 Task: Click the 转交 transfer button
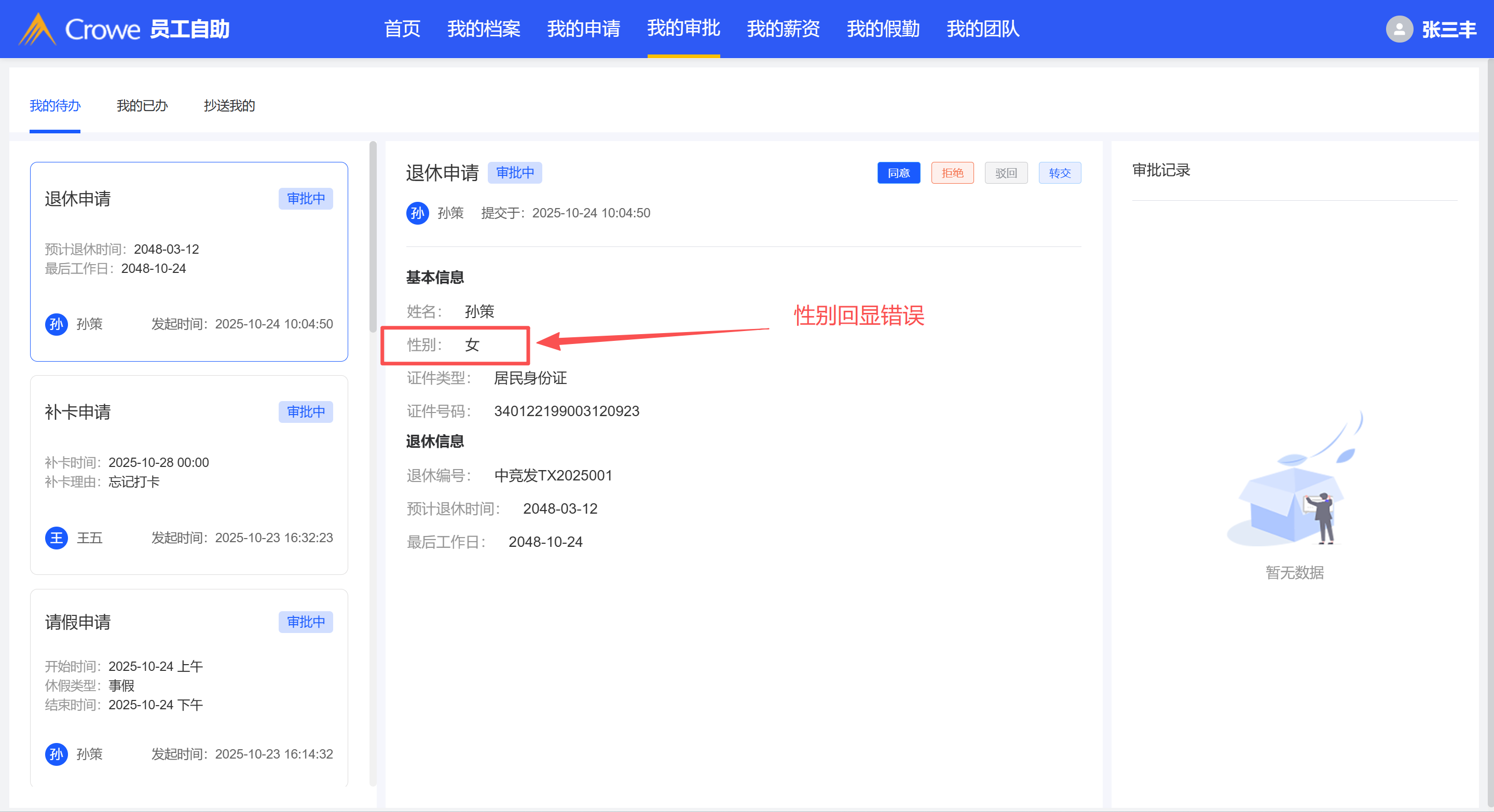[1059, 173]
